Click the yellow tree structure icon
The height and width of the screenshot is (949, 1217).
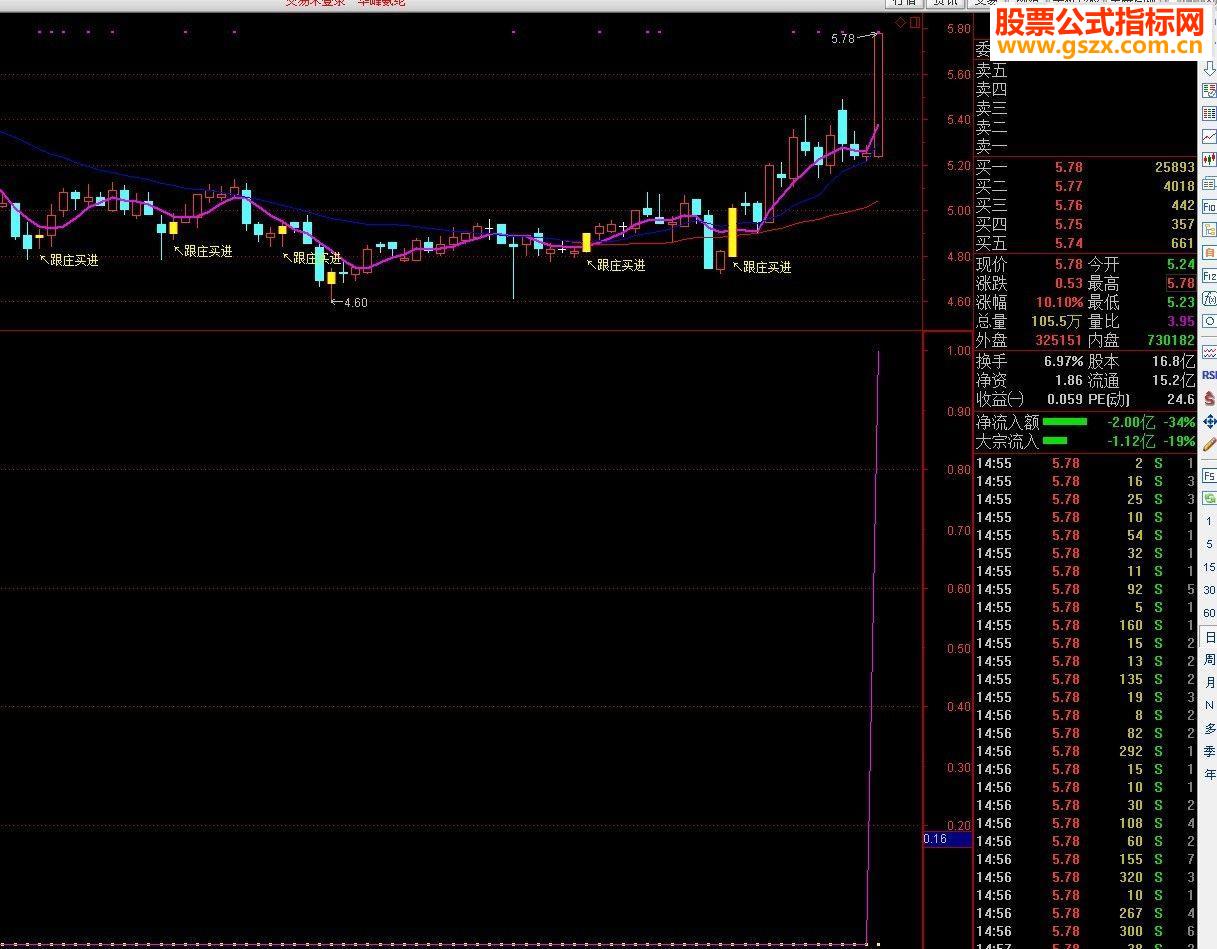pyautogui.click(x=1209, y=230)
